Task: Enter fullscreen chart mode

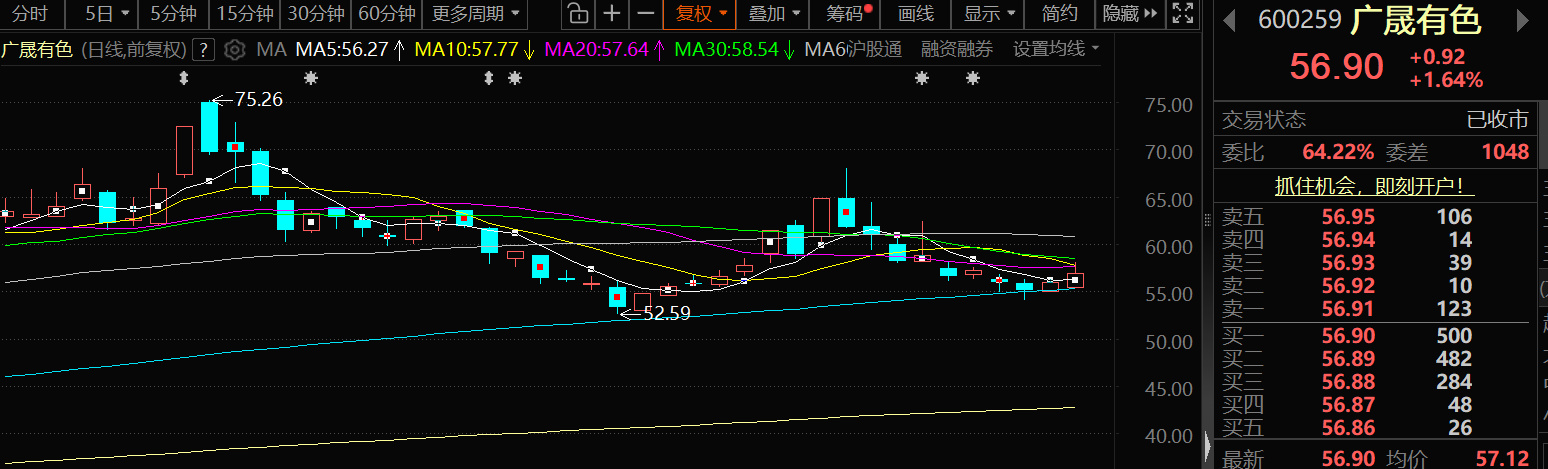Action: pos(1182,14)
